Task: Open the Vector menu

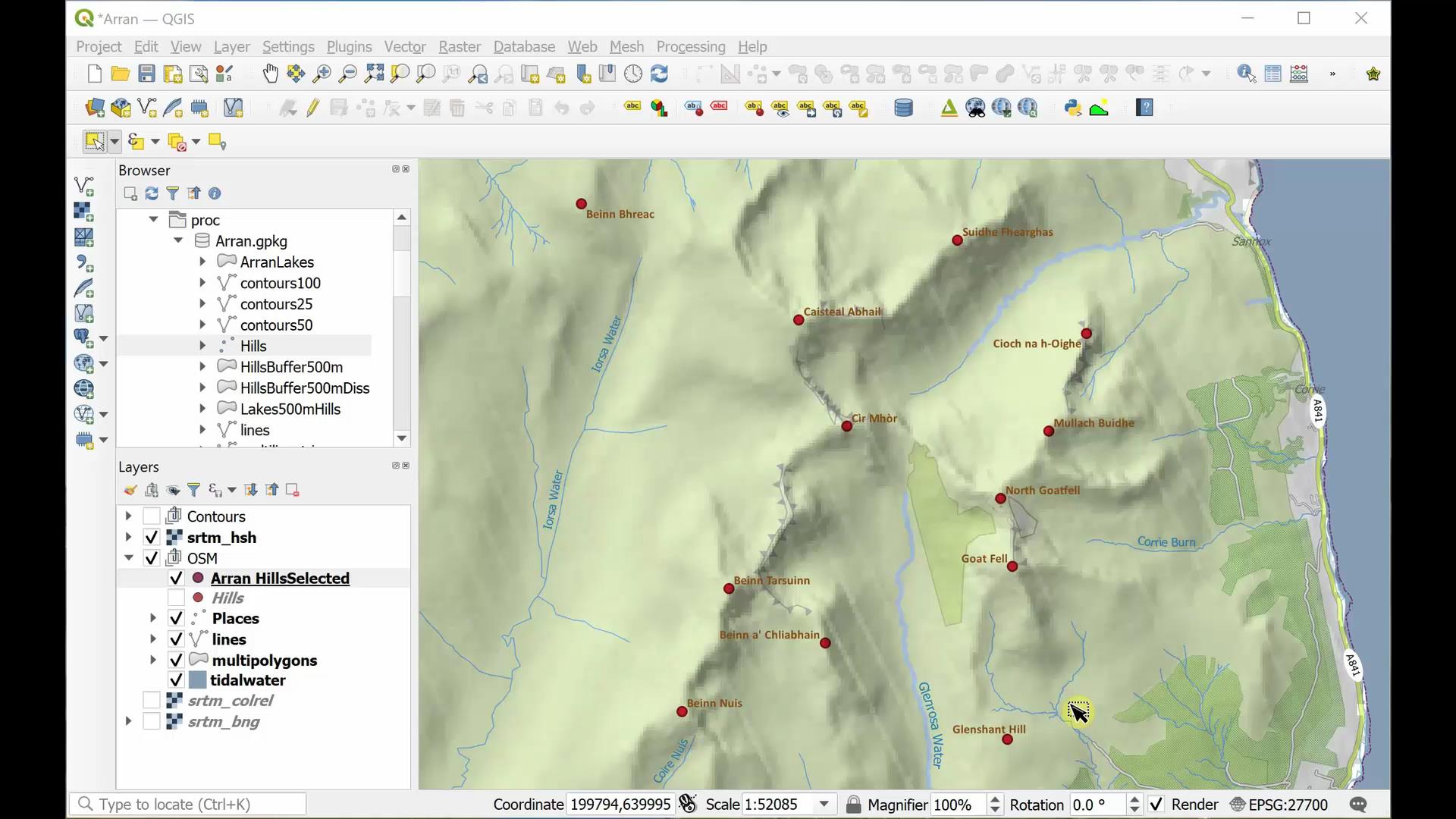Action: click(405, 46)
